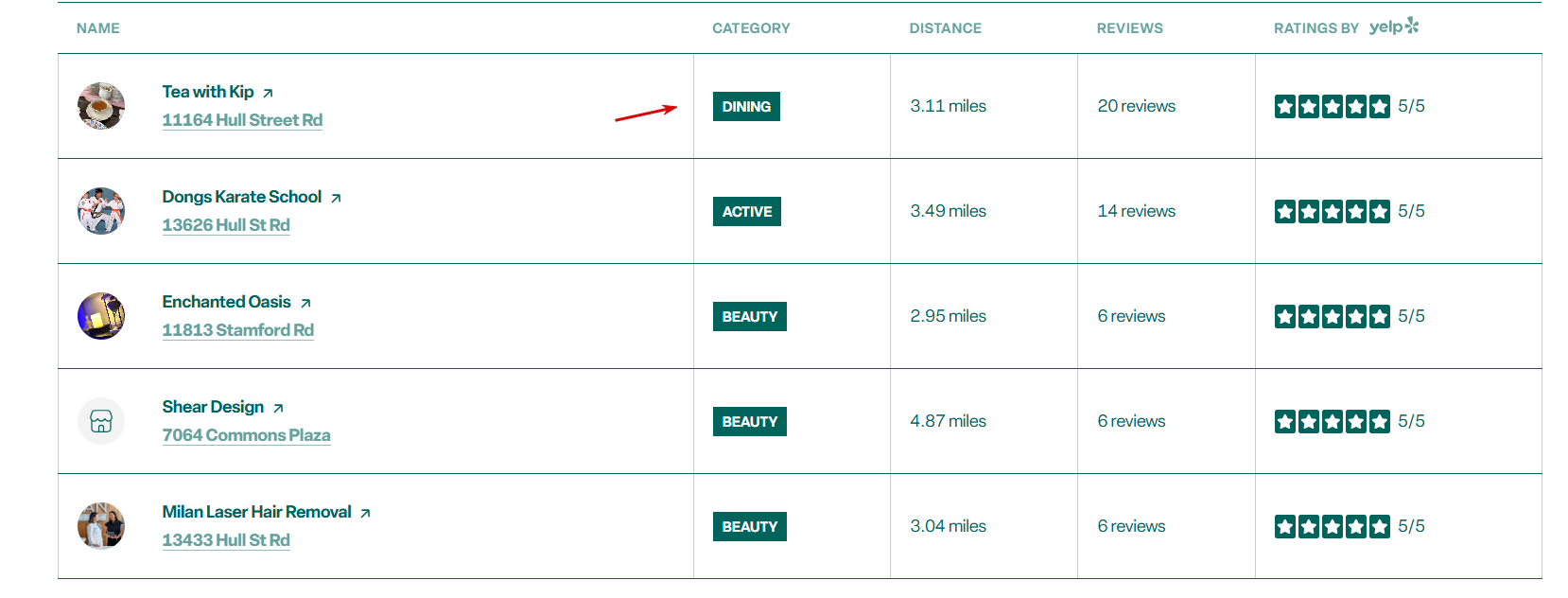Click external link arrow beside Milan Laser Hair Removal
Image resolution: width=1568 pixels, height=598 pixels.
[365, 513]
